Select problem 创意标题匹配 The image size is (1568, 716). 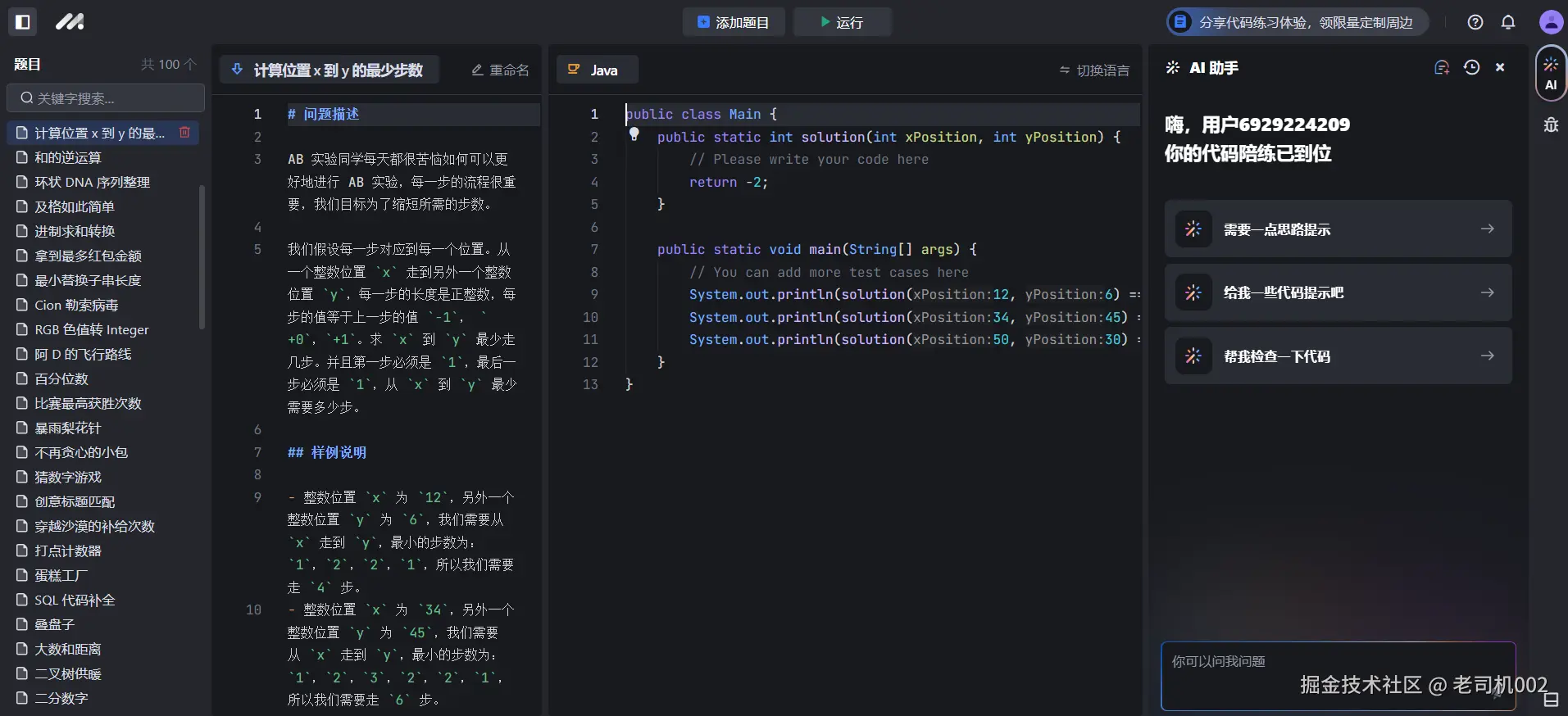pos(103,501)
